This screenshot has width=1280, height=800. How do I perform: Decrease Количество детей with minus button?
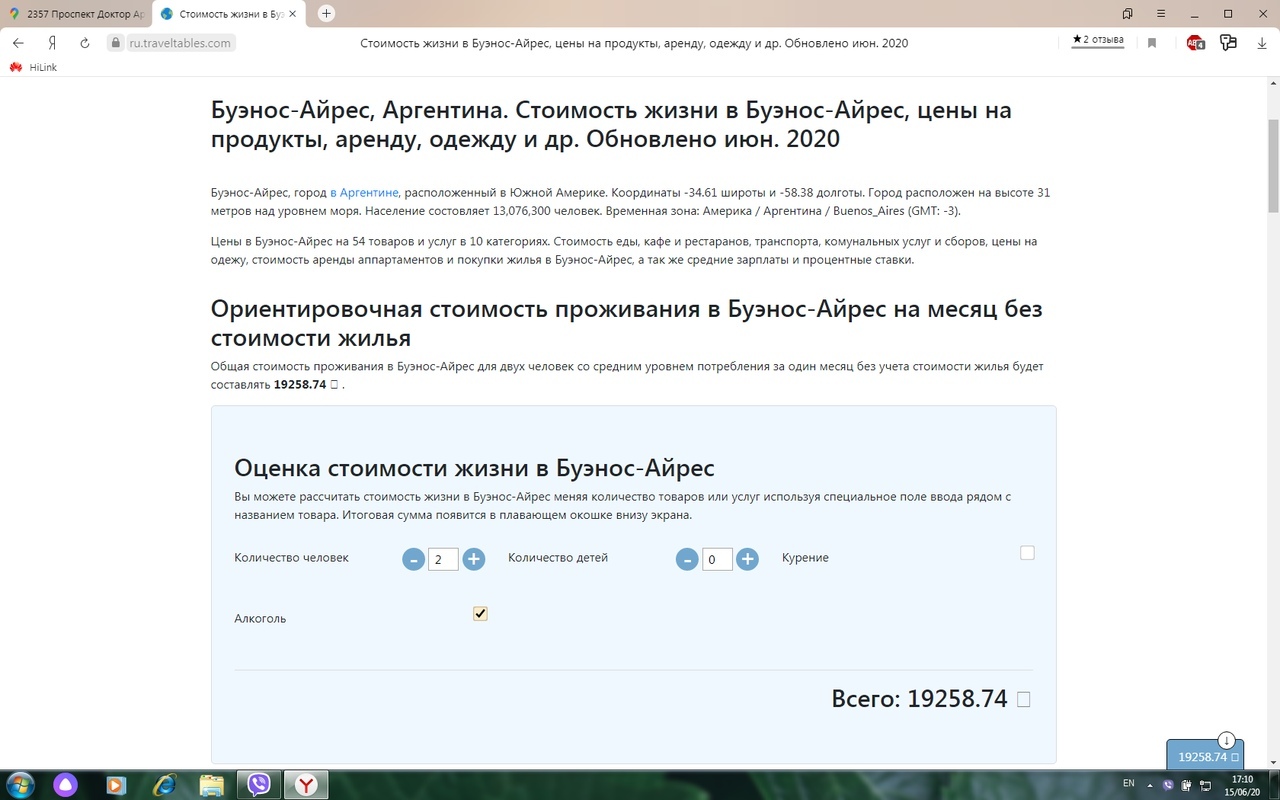point(687,559)
